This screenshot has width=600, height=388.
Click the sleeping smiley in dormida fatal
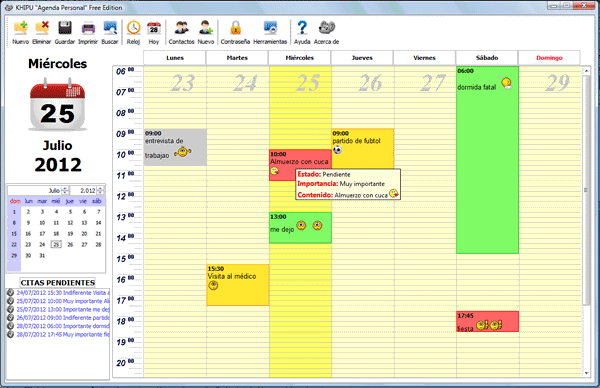point(506,83)
